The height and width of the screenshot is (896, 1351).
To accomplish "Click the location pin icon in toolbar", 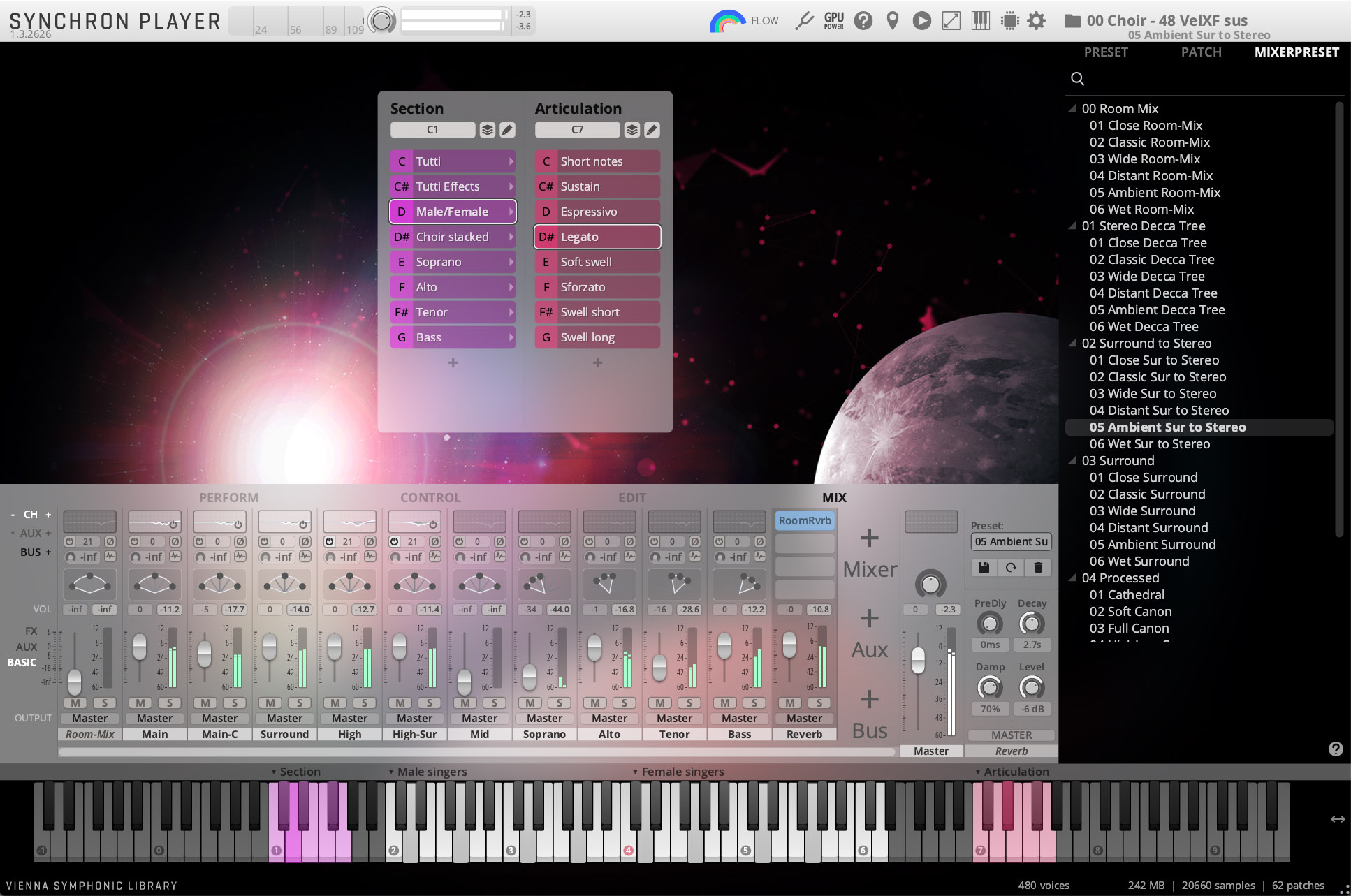I will (x=892, y=21).
